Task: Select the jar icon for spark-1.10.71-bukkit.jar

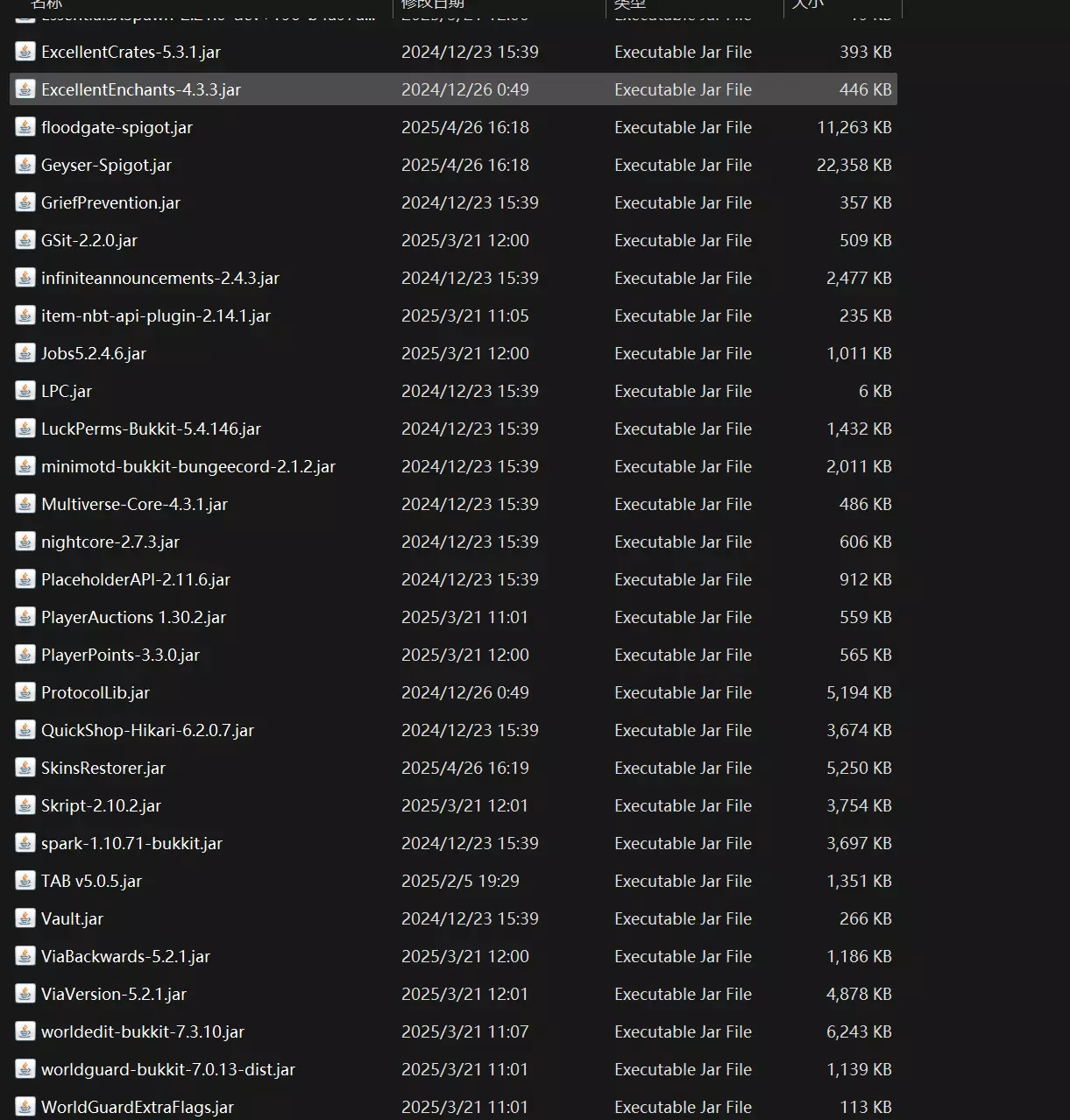Action: [x=25, y=843]
